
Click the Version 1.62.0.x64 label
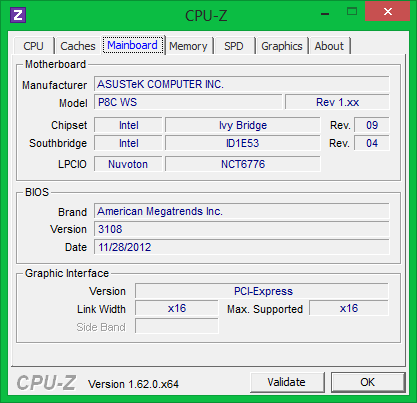pos(133,384)
